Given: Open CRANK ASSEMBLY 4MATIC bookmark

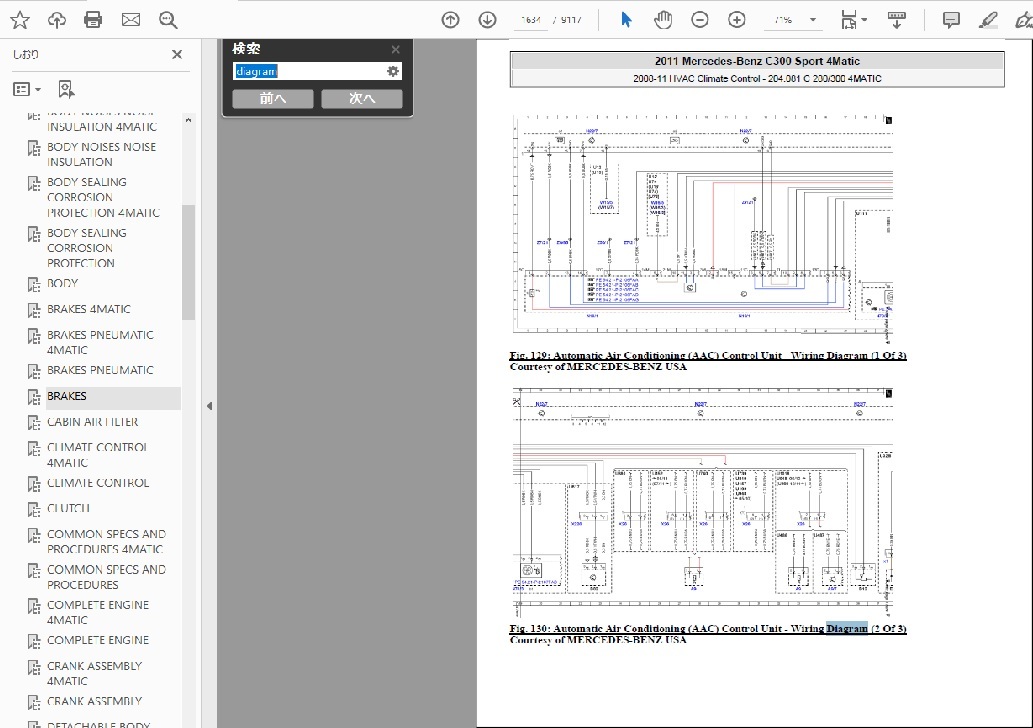Looking at the screenshot, I should pyautogui.click(x=94, y=673).
